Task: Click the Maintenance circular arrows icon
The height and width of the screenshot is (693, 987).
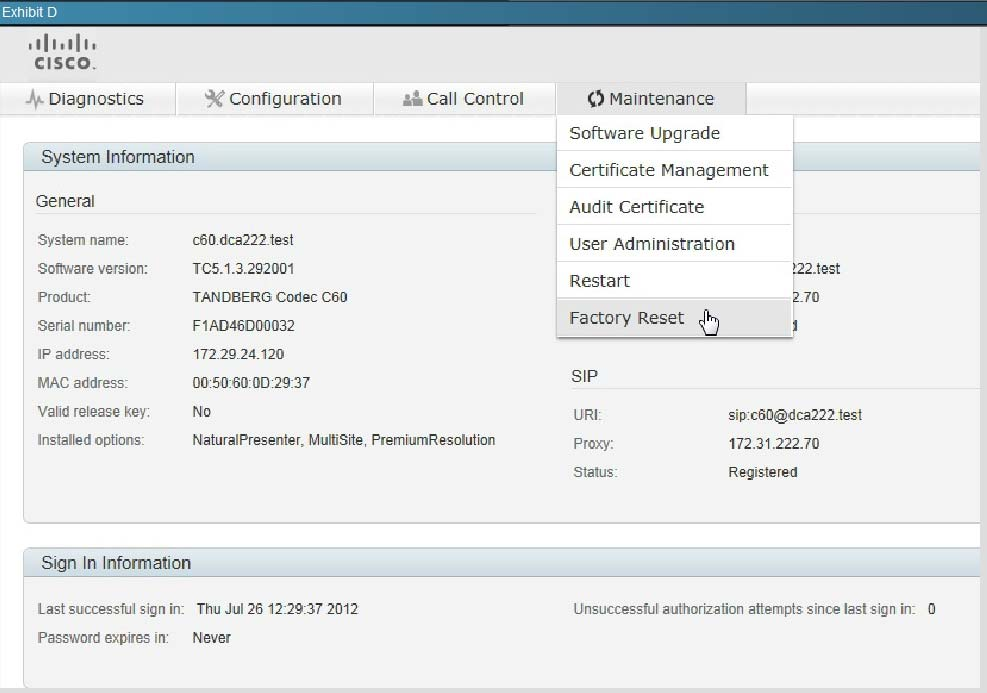Action: (596, 99)
